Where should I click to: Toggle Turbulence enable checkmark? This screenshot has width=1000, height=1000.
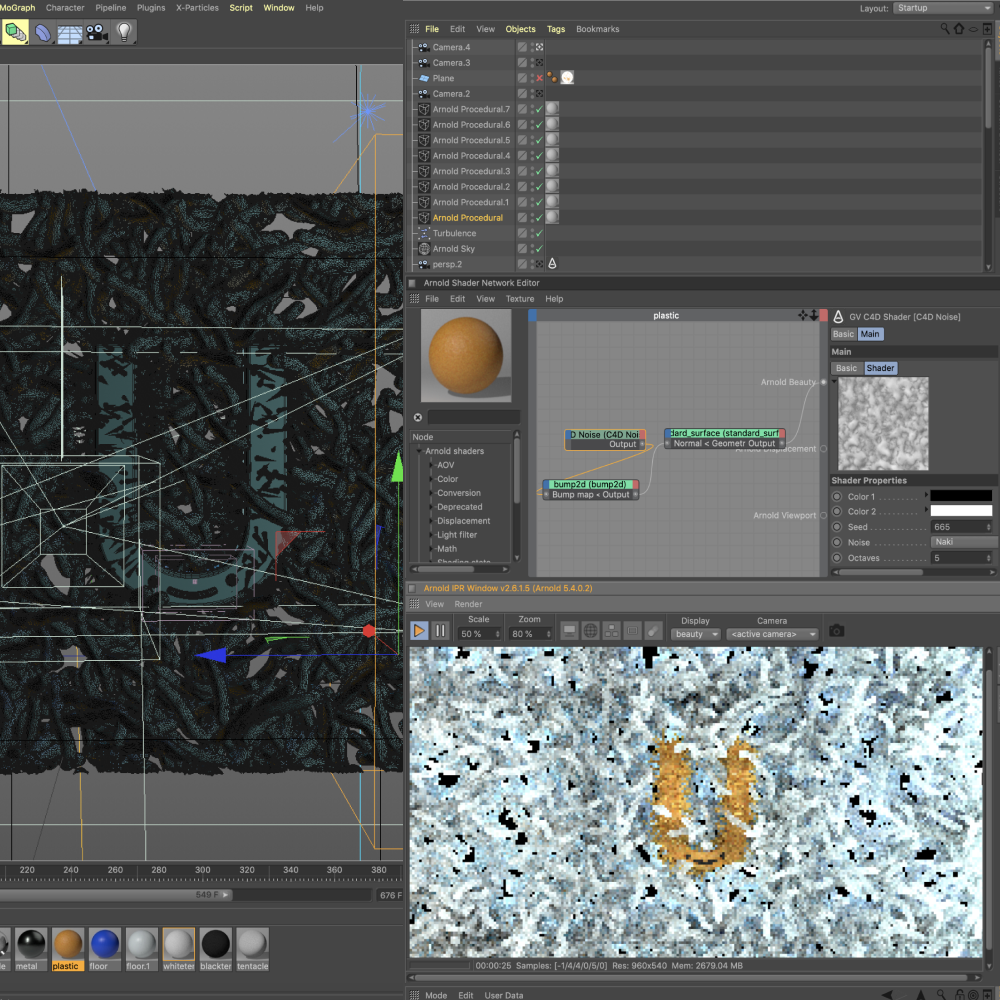[540, 233]
